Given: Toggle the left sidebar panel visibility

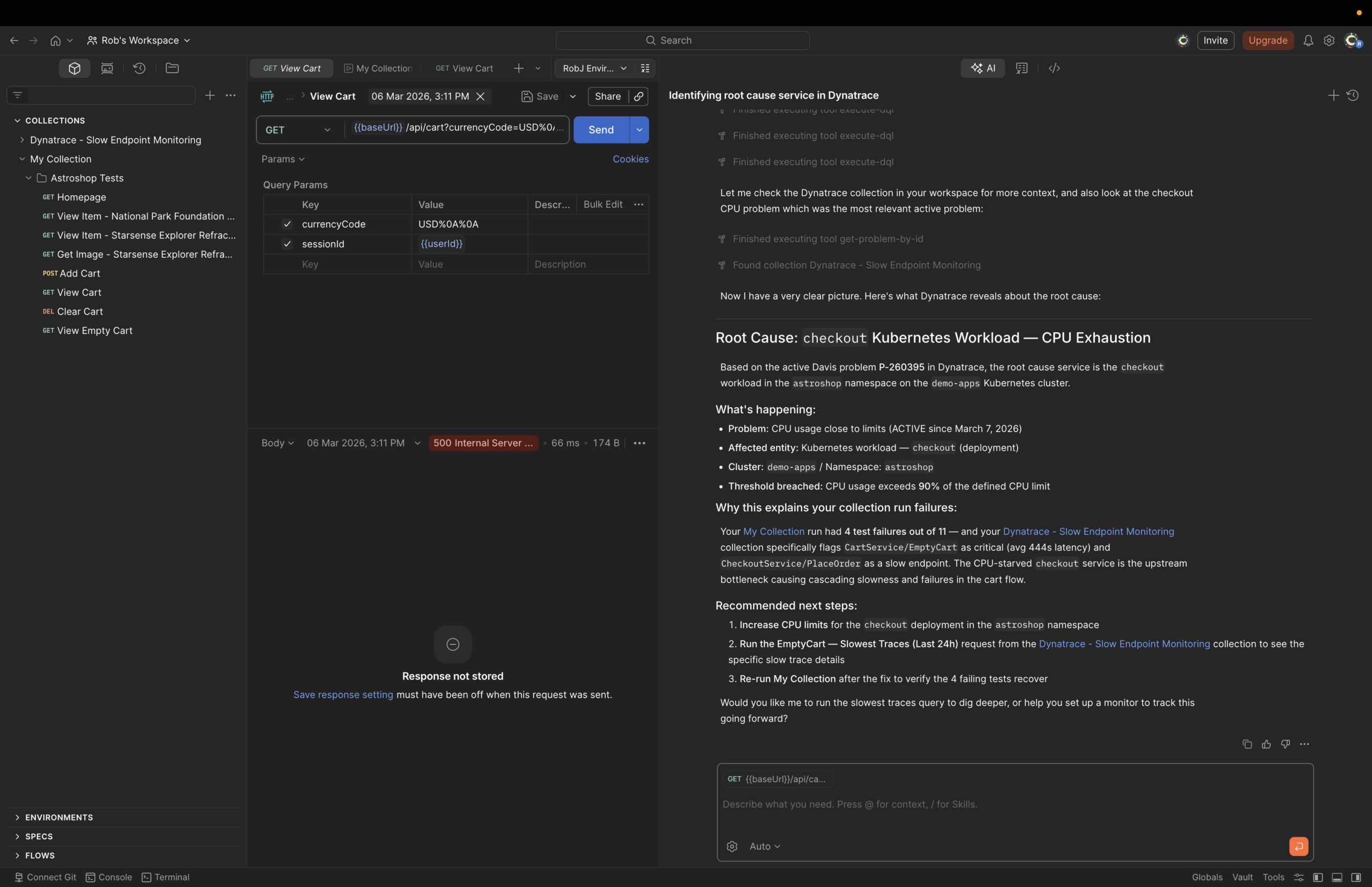Looking at the screenshot, I should [x=1318, y=877].
